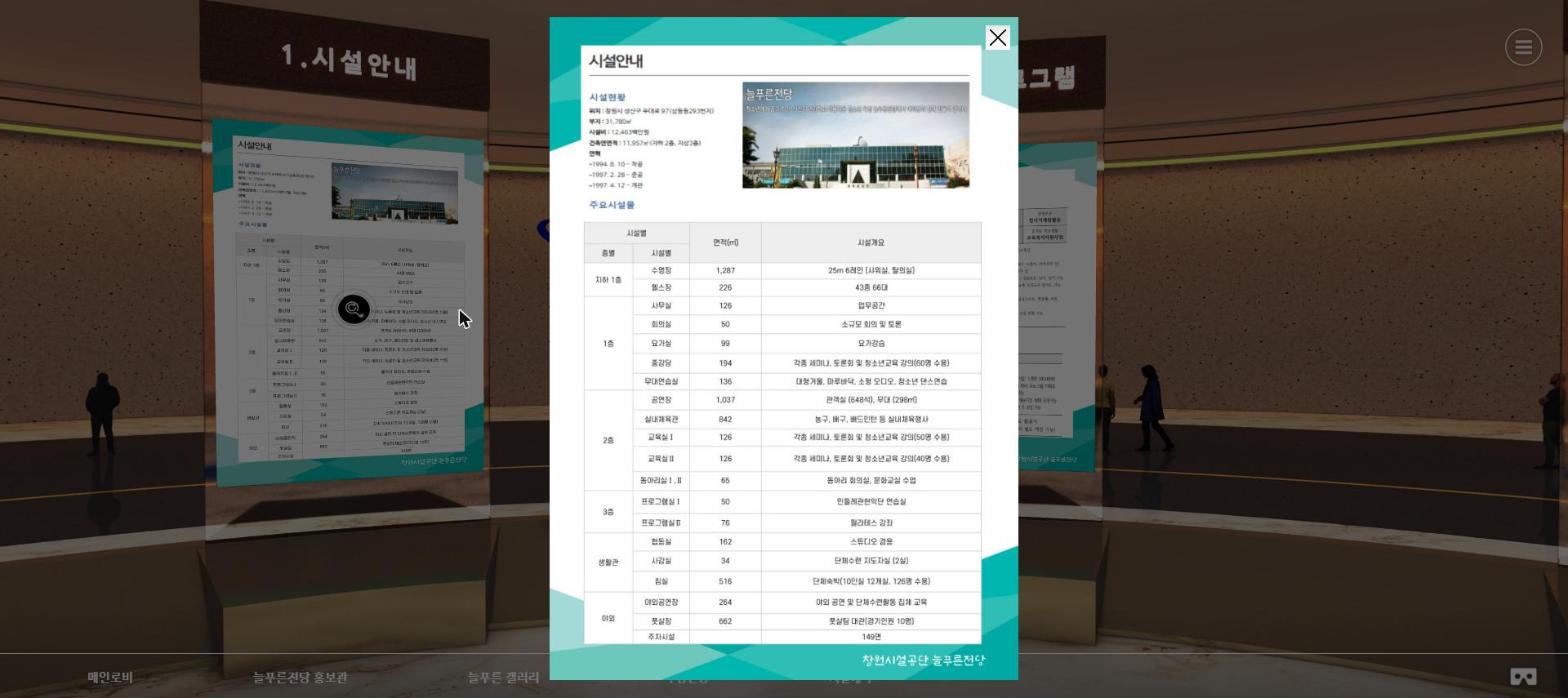This screenshot has width=1568, height=698.
Task: Click the 업무공간 description cell
Action: (871, 306)
